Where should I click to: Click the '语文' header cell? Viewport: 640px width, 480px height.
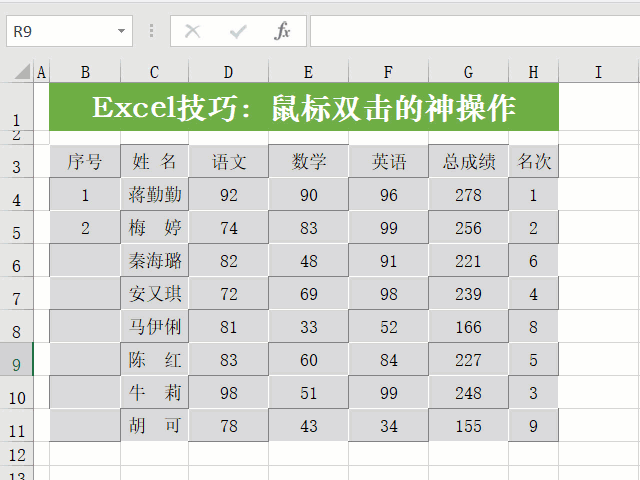tap(228, 161)
